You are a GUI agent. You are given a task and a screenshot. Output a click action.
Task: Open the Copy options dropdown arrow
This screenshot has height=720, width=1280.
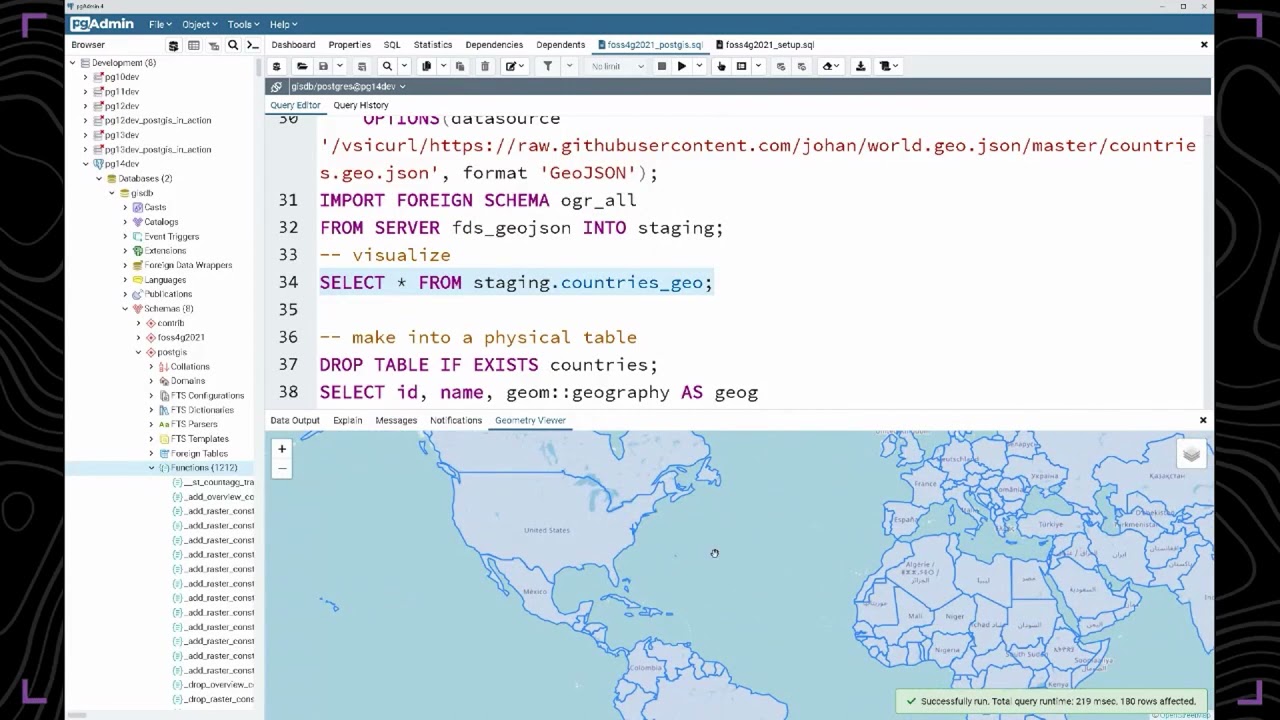pos(444,66)
